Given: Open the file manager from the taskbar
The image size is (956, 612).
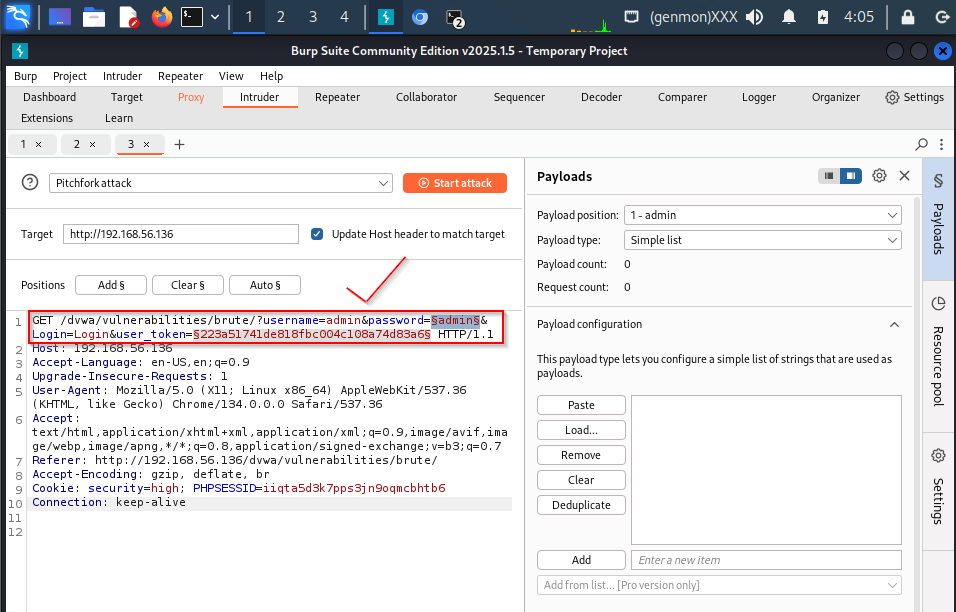Looking at the screenshot, I should click(x=94, y=17).
